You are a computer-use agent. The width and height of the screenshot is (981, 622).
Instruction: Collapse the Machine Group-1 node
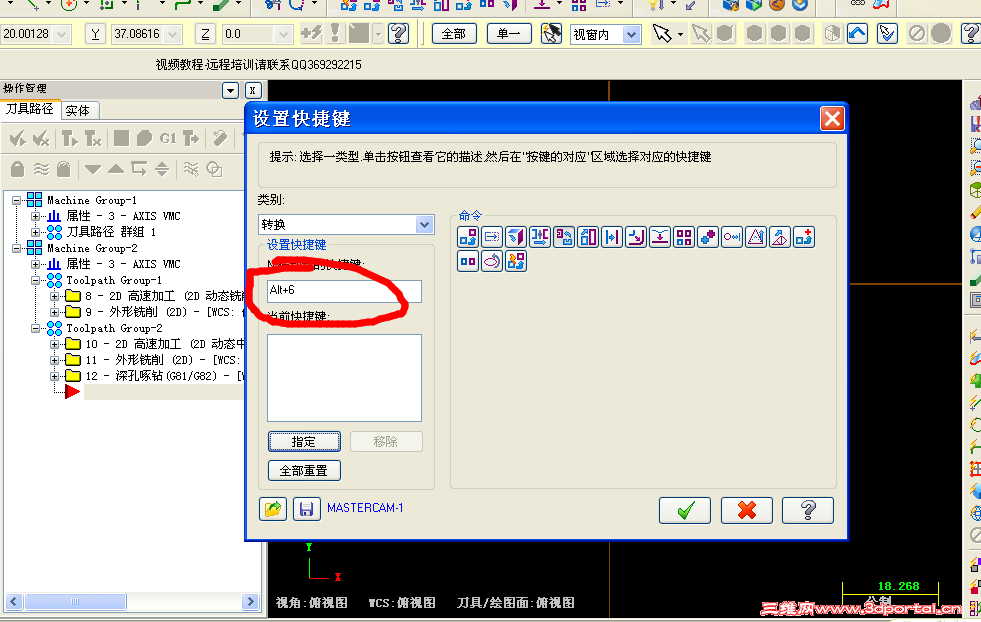point(17,200)
